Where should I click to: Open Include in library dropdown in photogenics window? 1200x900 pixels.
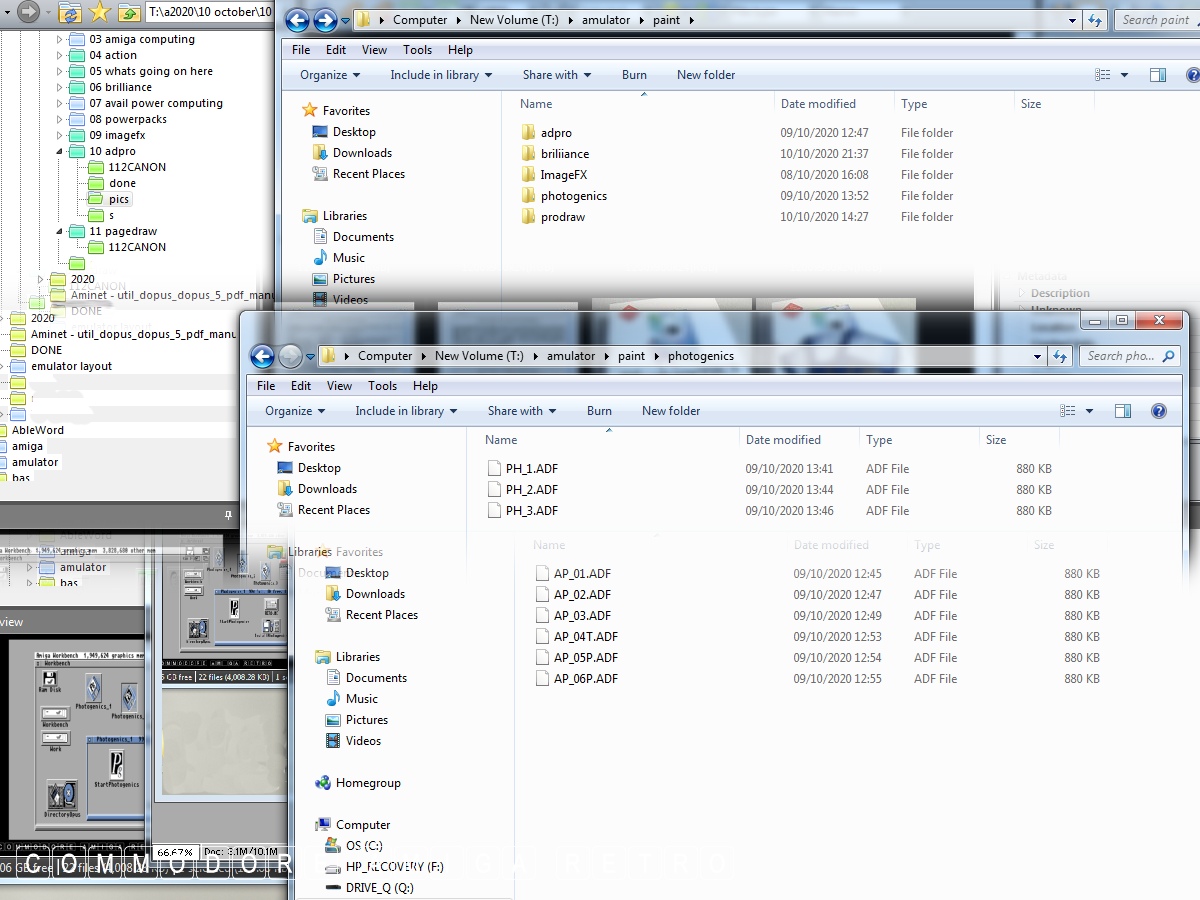[x=405, y=411]
